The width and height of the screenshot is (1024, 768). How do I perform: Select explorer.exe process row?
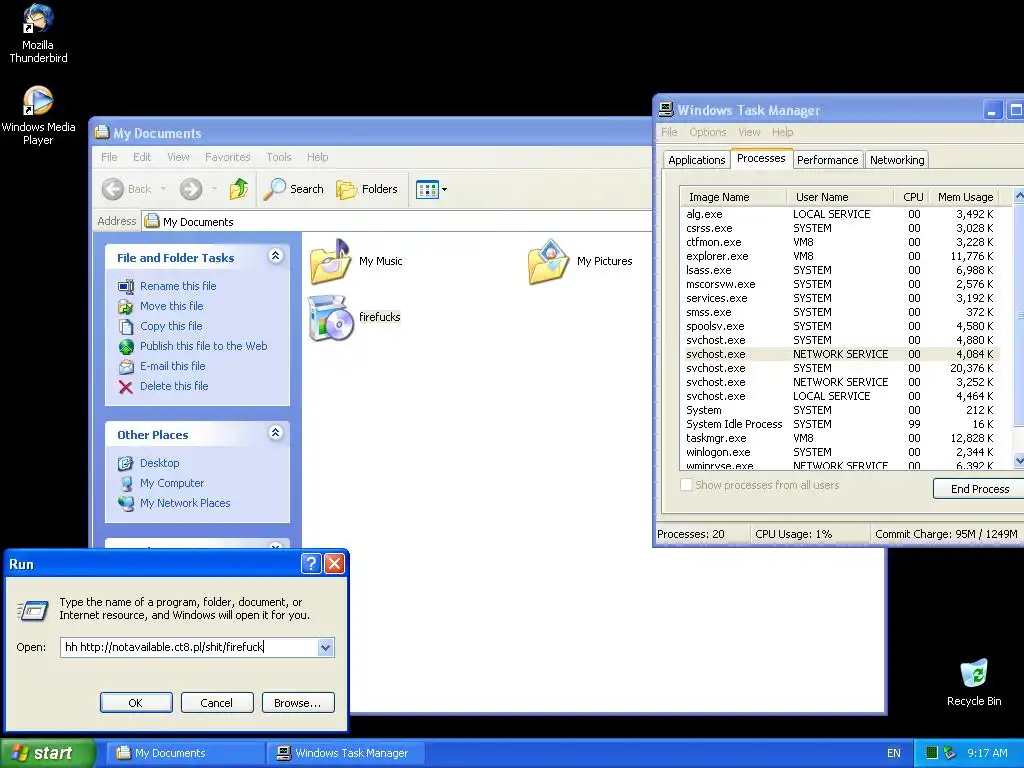tap(840, 256)
